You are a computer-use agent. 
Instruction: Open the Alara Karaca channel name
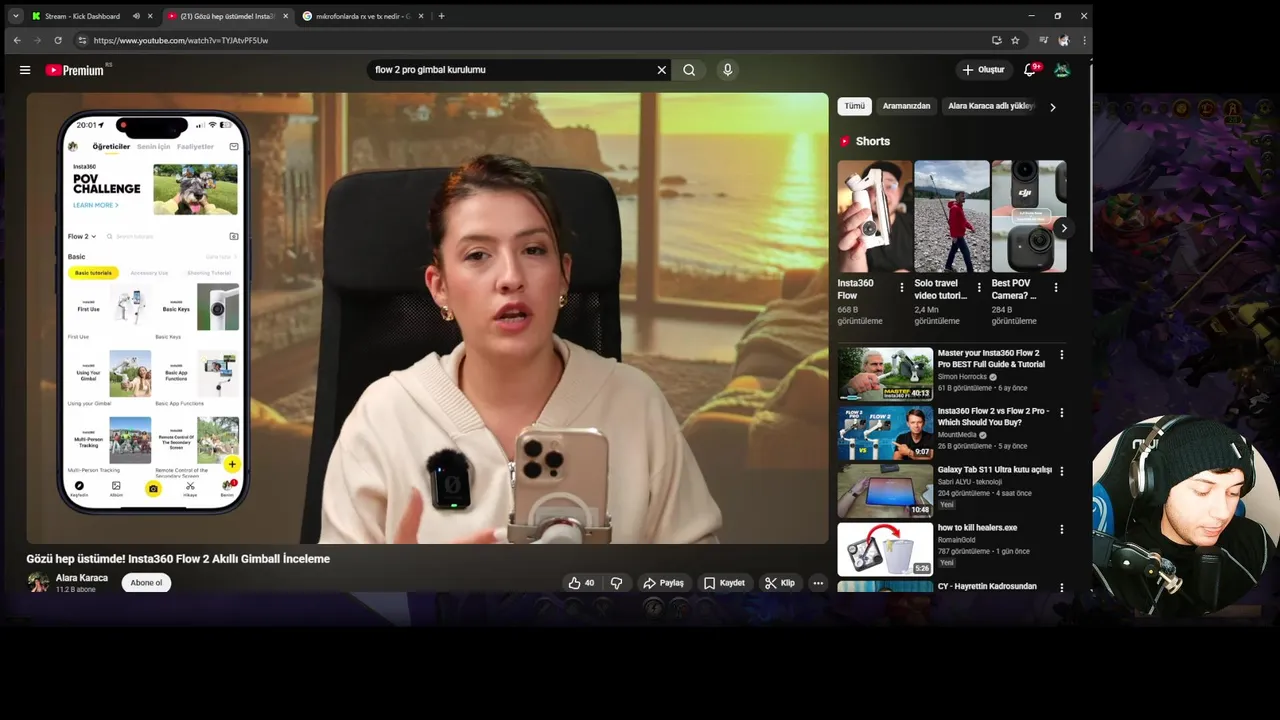click(x=82, y=578)
